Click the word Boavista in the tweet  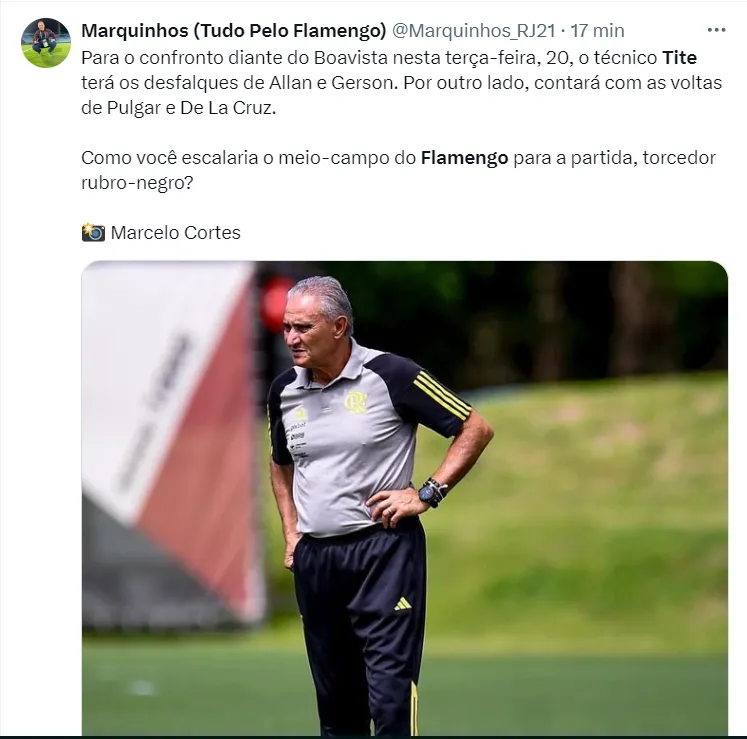coord(350,58)
